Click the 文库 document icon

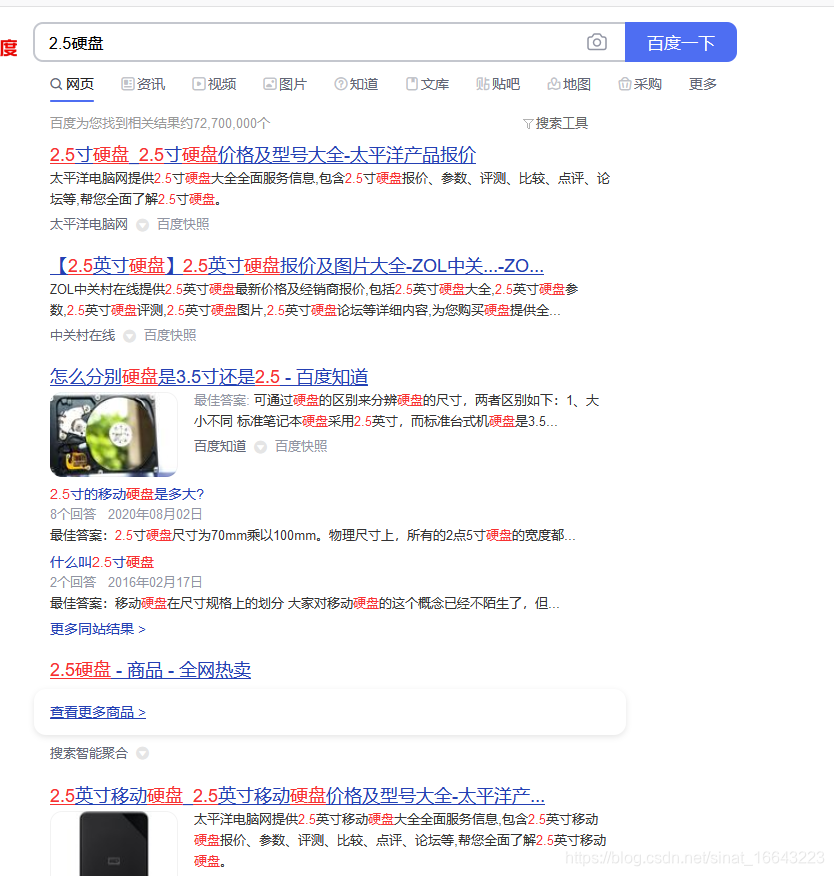(412, 84)
